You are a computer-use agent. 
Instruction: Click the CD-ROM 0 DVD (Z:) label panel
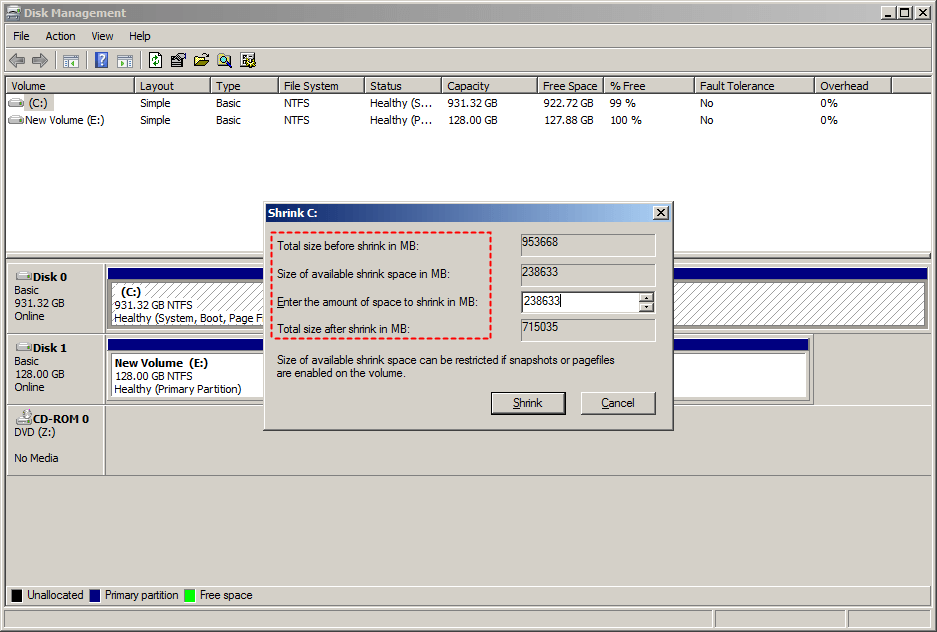[56, 440]
